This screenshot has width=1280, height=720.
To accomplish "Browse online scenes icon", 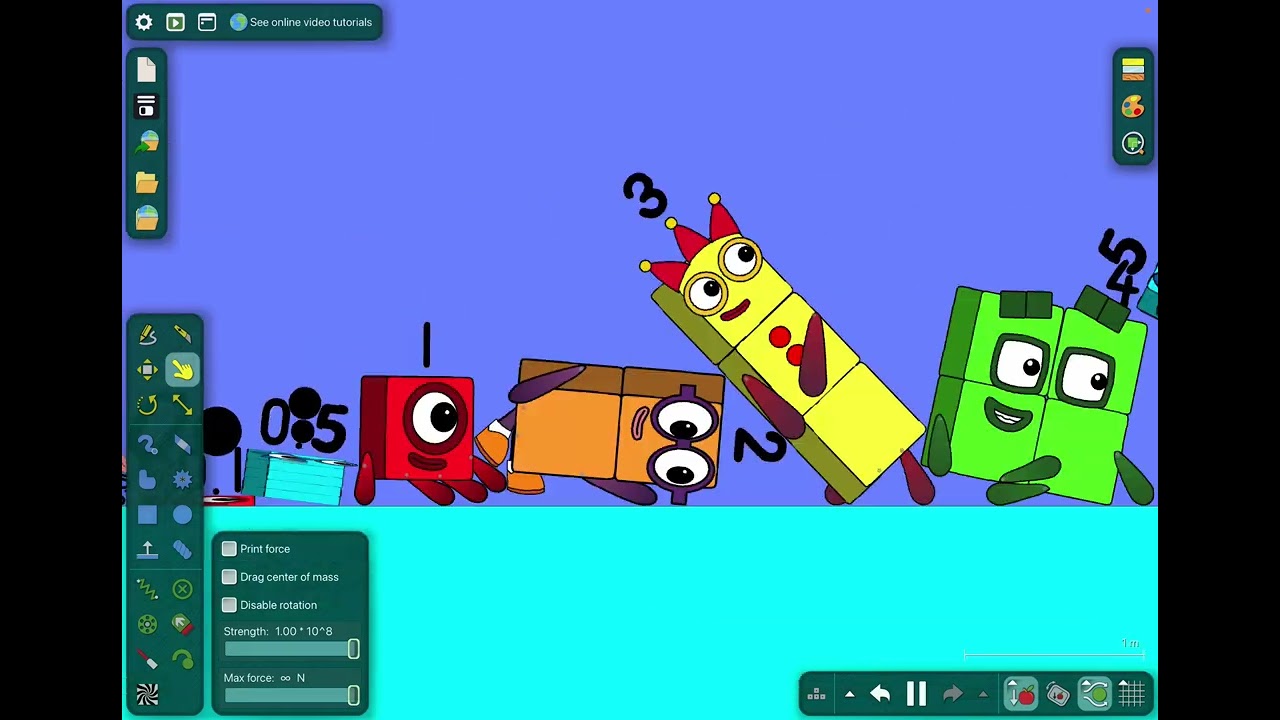I will pyautogui.click(x=147, y=142).
